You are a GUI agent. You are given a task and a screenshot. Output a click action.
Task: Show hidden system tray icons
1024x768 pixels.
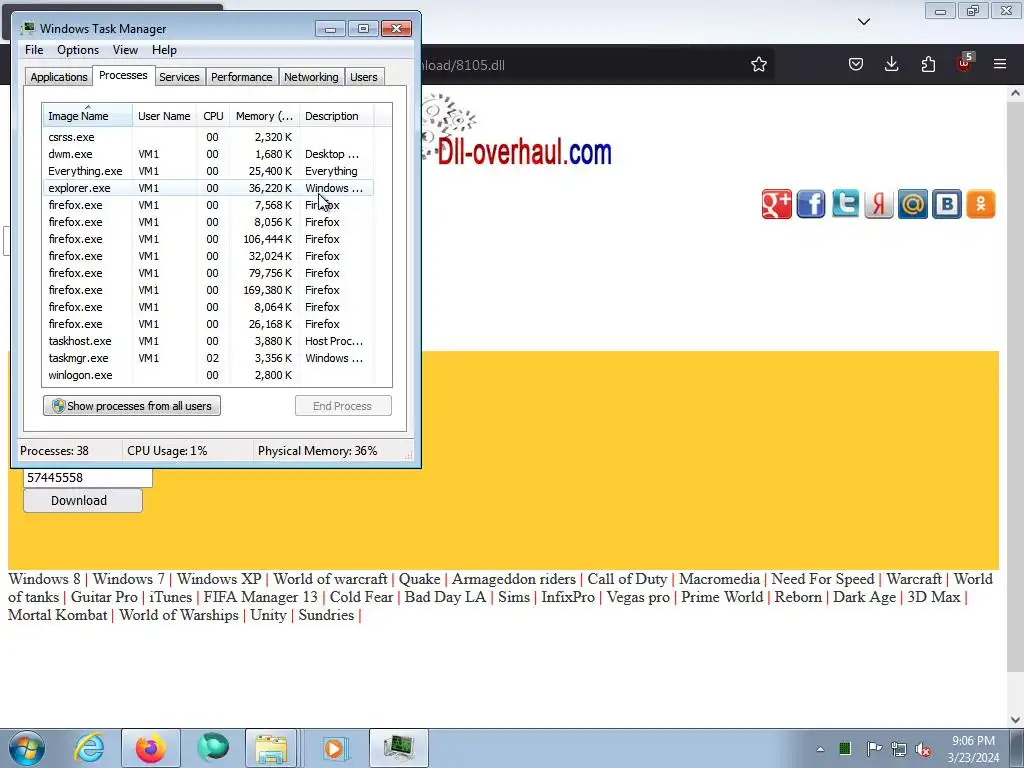tap(820, 749)
